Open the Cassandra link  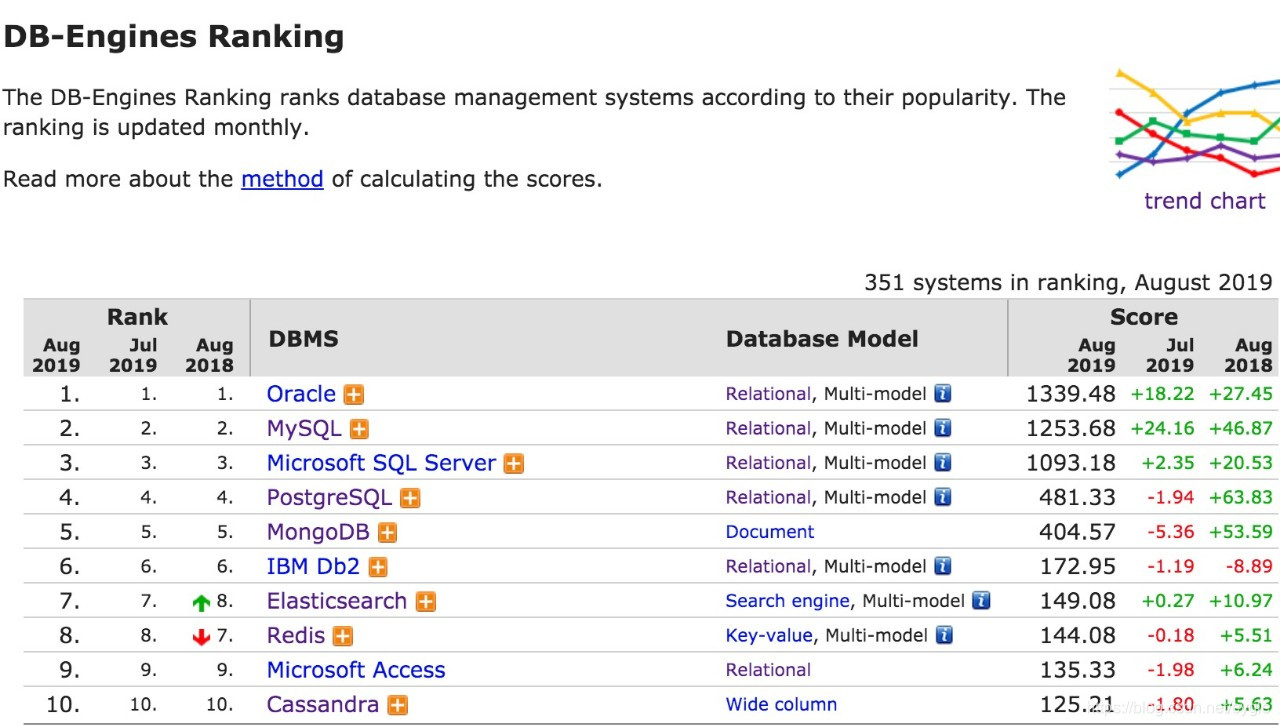pos(323,705)
